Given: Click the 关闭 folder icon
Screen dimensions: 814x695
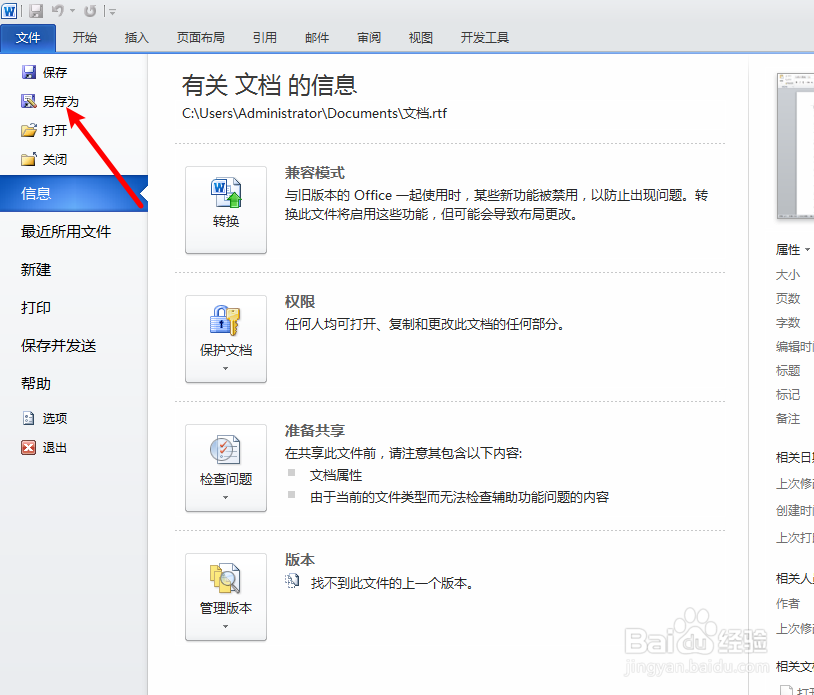Looking at the screenshot, I should tap(29, 159).
